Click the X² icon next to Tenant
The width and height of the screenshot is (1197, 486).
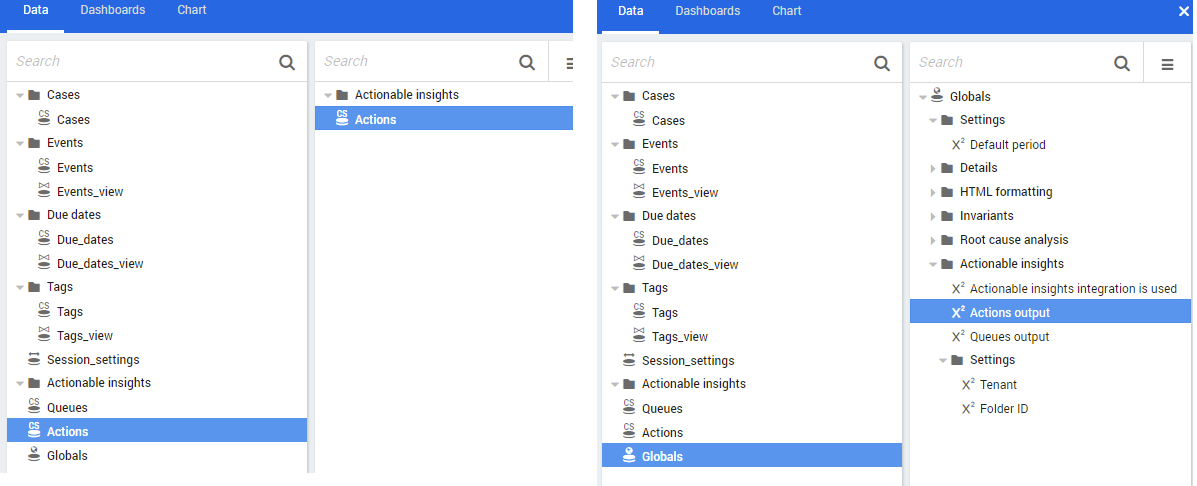967,384
